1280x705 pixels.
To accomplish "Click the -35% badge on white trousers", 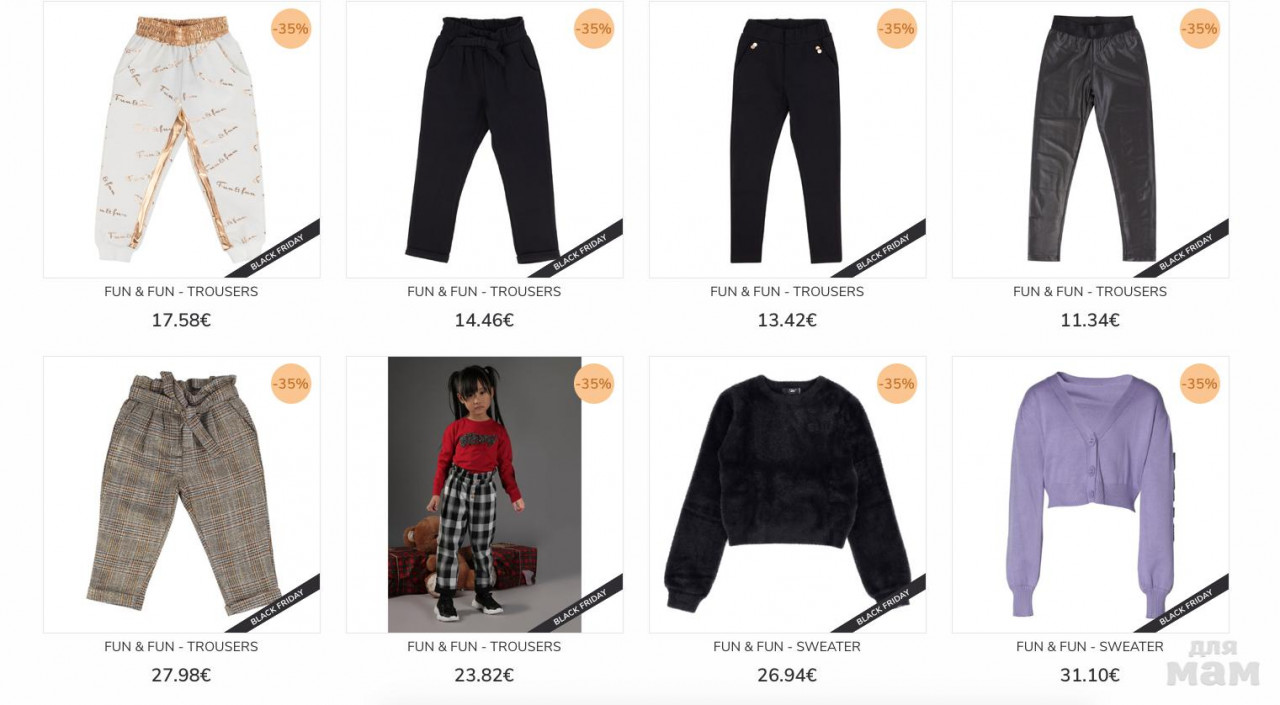I will coord(291,29).
